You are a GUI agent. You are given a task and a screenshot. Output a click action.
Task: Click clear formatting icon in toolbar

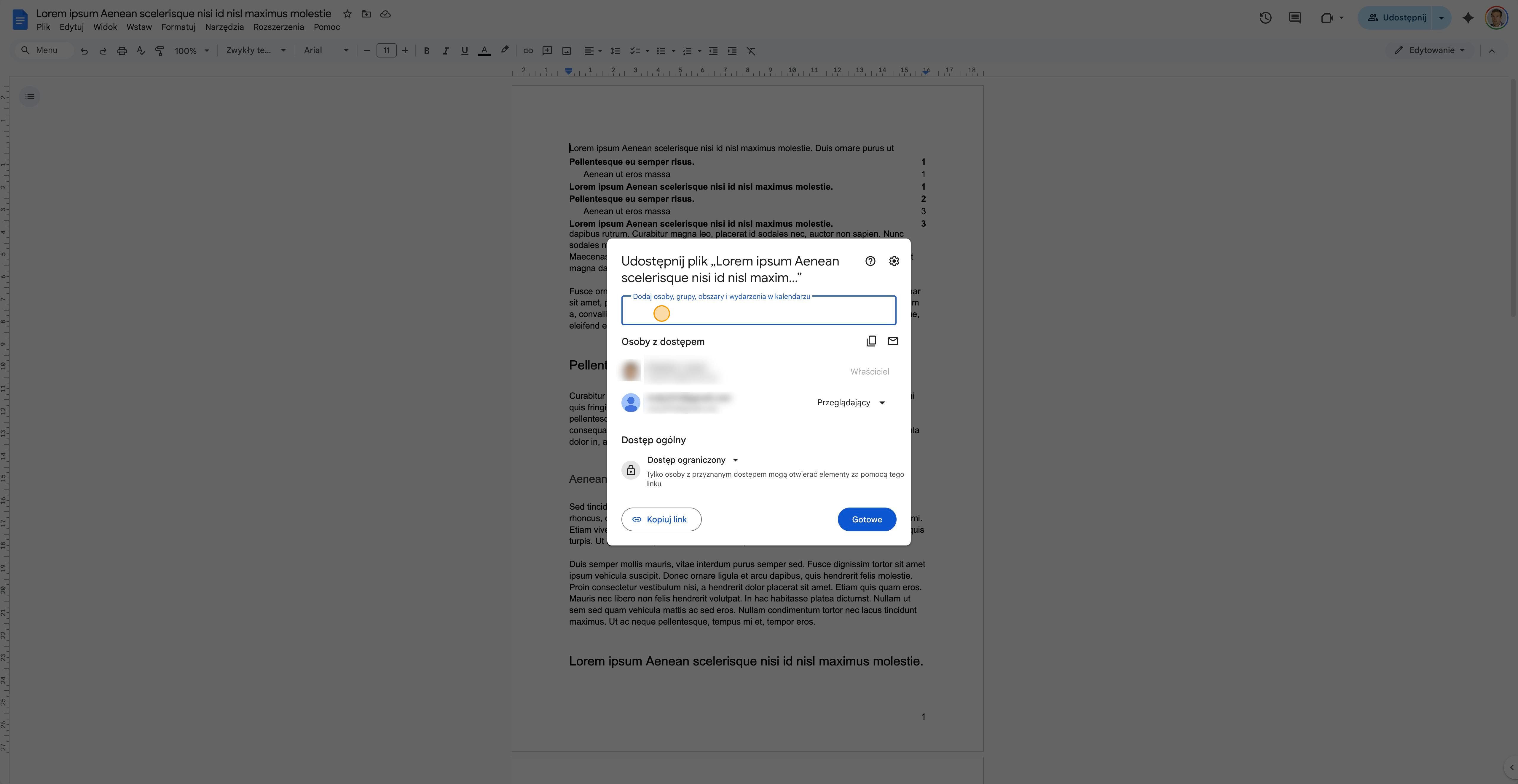pyautogui.click(x=751, y=51)
